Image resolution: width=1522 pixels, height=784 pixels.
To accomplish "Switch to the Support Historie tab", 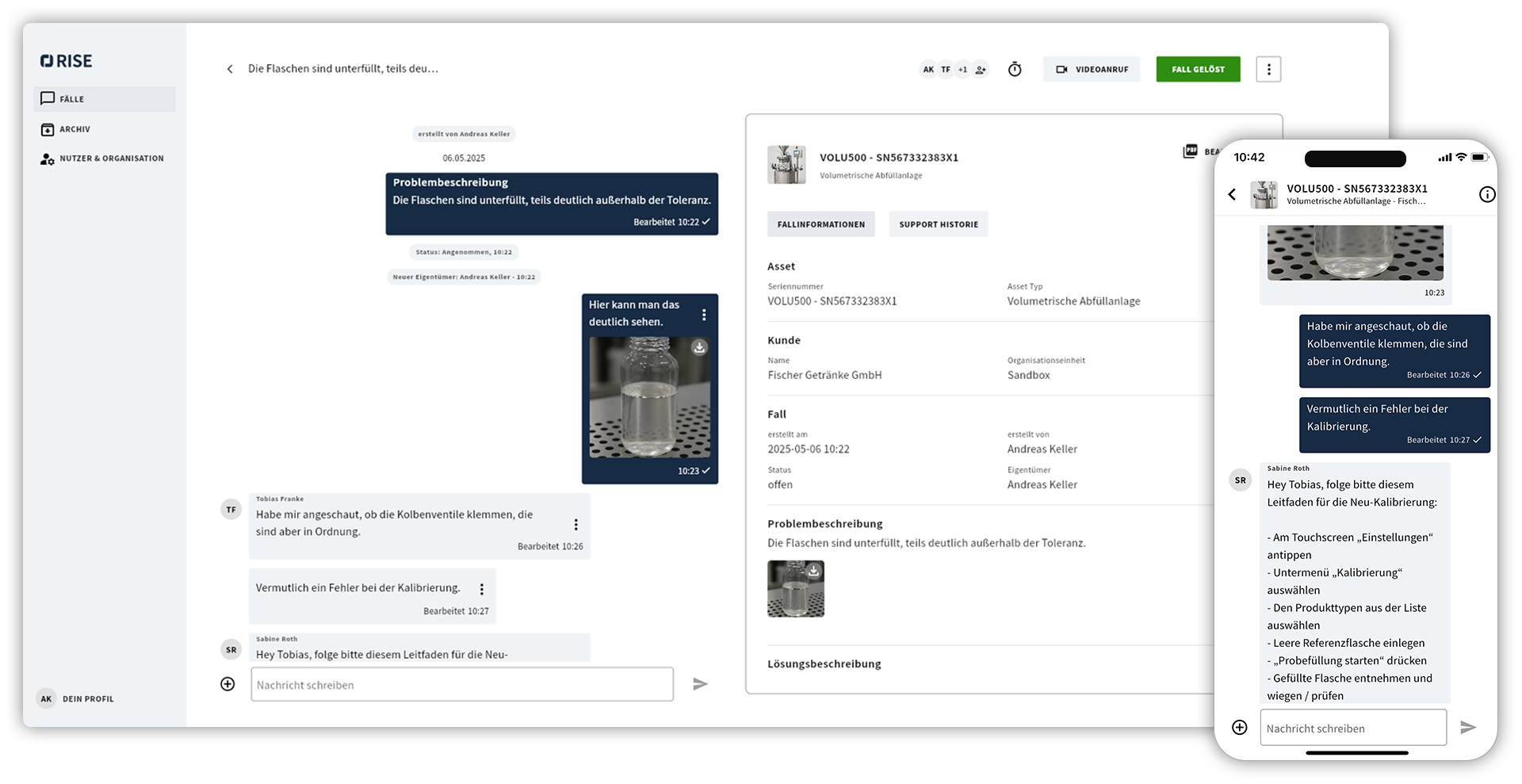I will (x=939, y=224).
